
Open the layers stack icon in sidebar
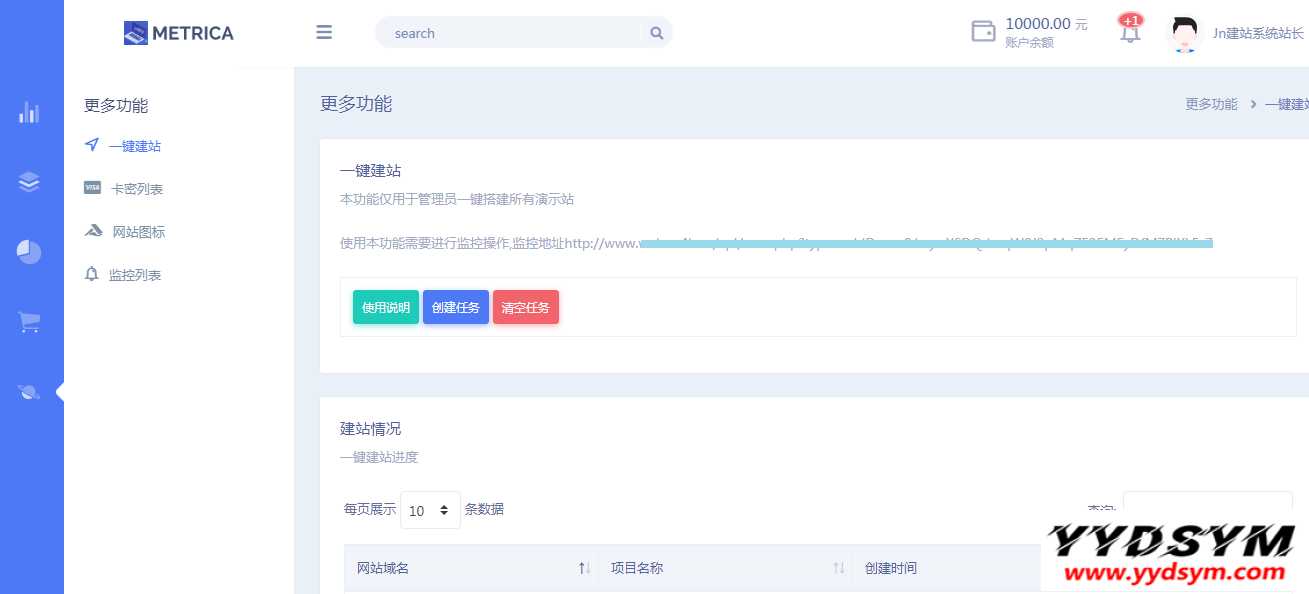click(x=29, y=182)
